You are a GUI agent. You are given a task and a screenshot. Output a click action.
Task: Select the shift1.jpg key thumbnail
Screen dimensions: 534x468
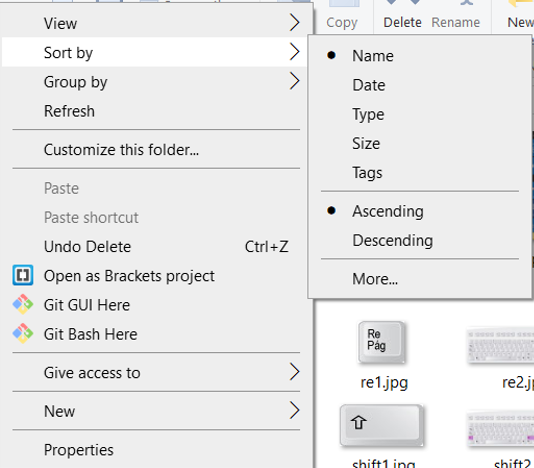click(x=381, y=425)
